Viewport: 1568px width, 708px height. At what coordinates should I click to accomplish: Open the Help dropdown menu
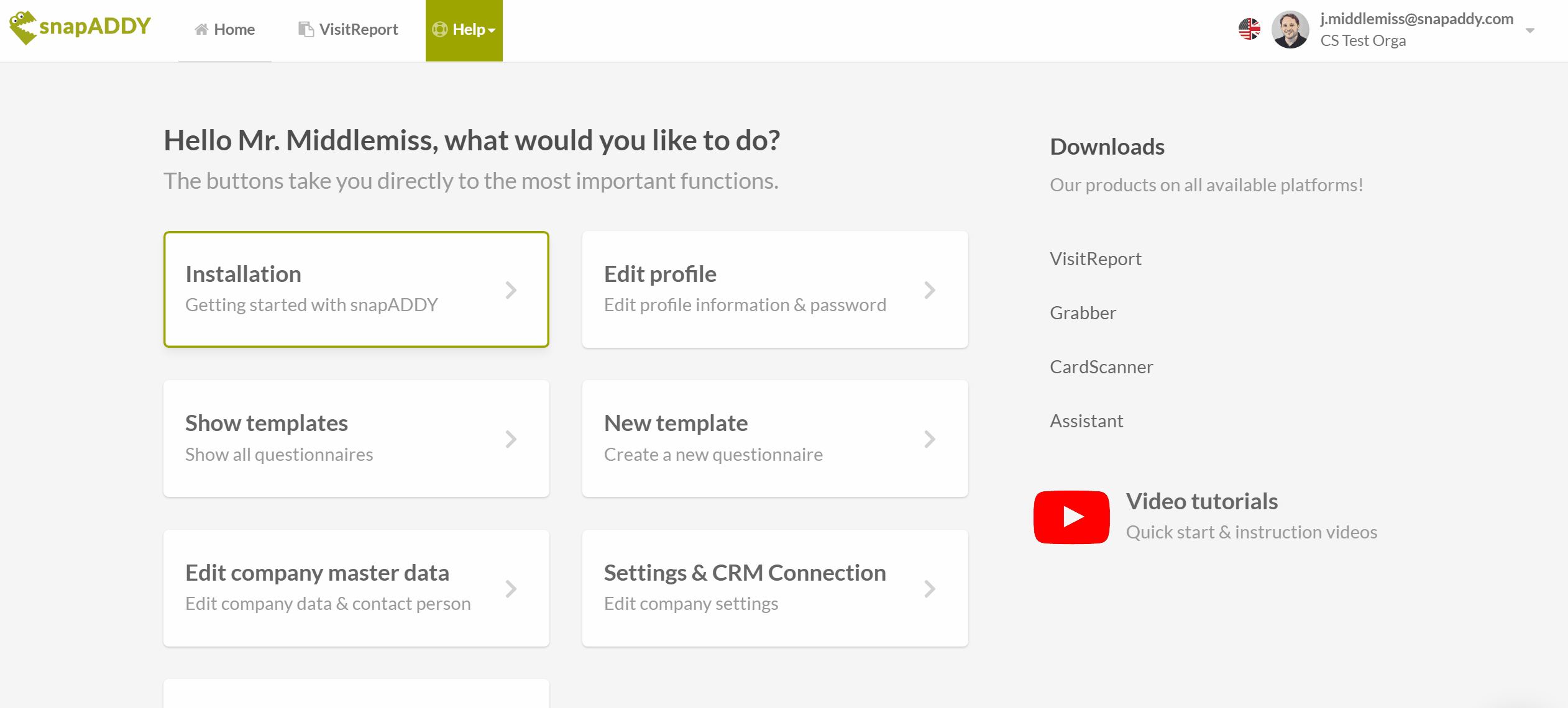(464, 29)
